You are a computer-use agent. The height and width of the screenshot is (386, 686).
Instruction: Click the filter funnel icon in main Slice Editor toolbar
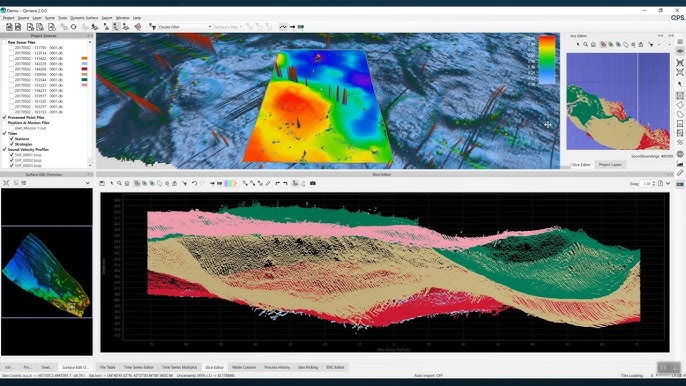click(x=185, y=183)
